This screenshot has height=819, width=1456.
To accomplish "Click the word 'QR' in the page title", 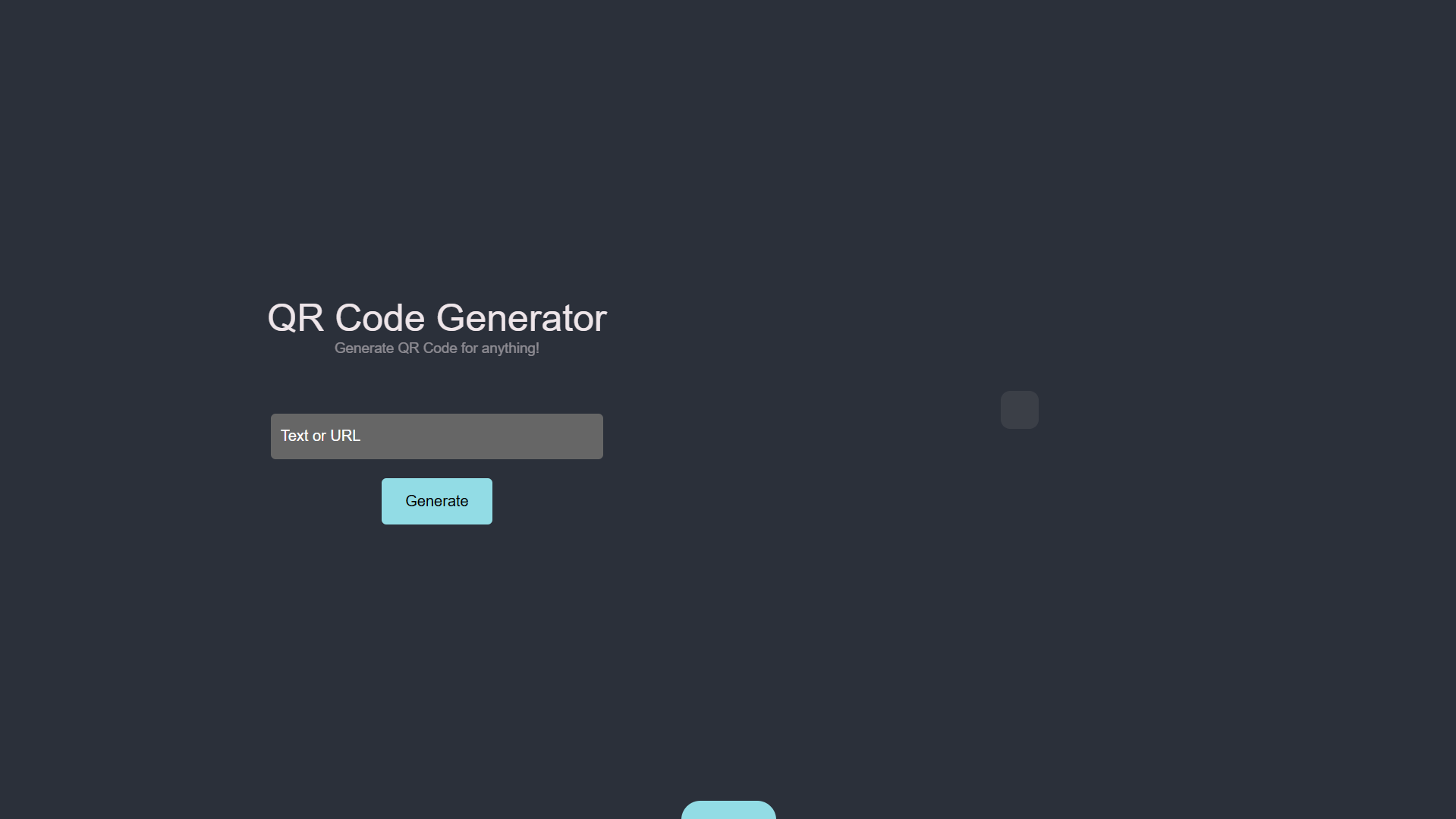I will (x=296, y=318).
